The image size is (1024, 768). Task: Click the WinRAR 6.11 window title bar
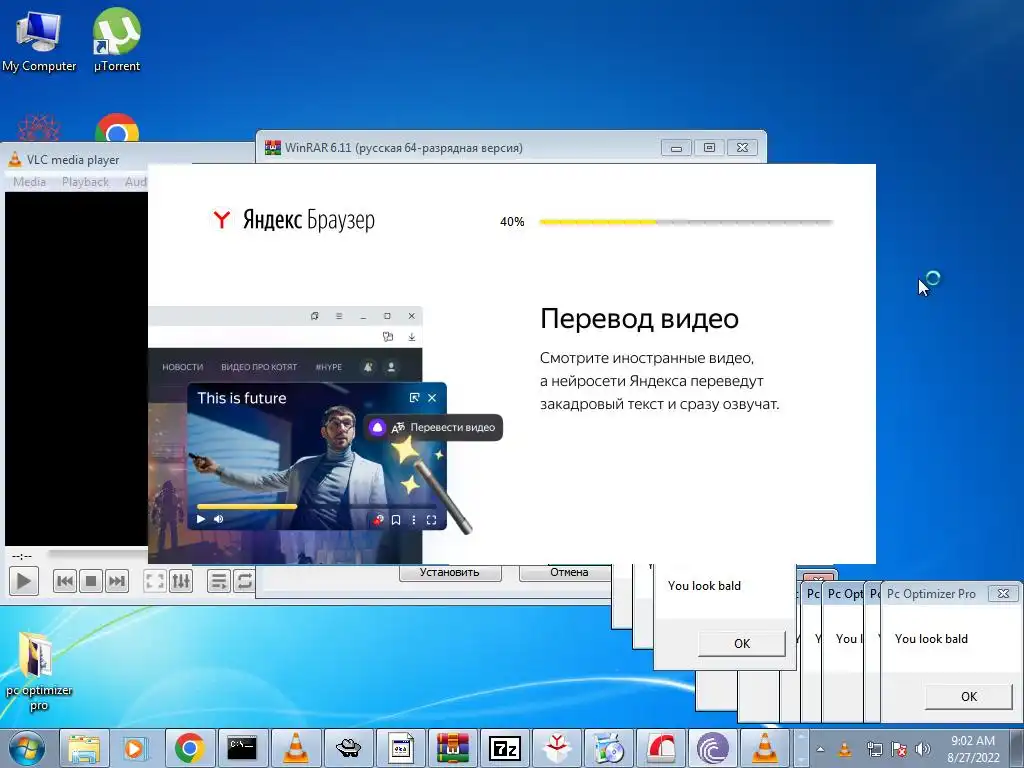(x=457, y=148)
